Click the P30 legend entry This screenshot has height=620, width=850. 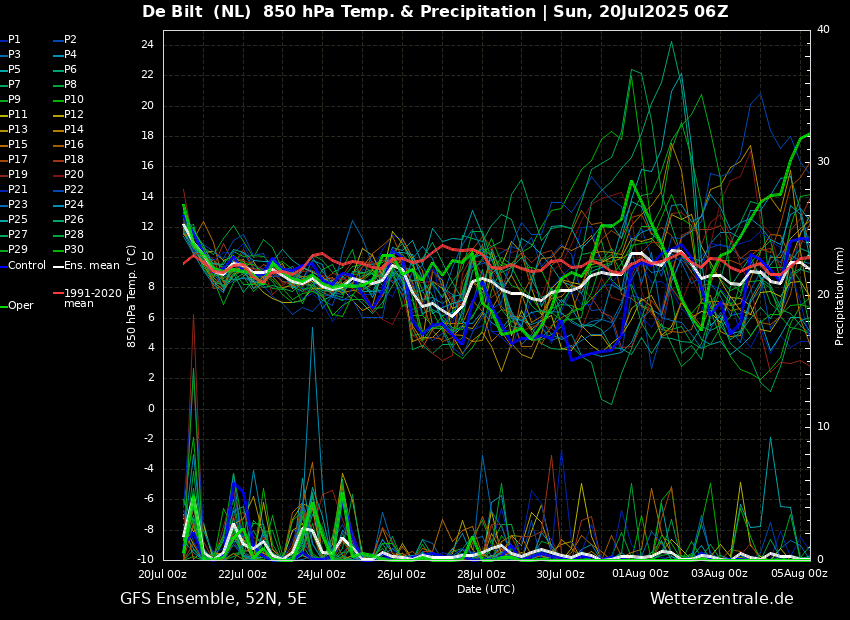point(68,249)
